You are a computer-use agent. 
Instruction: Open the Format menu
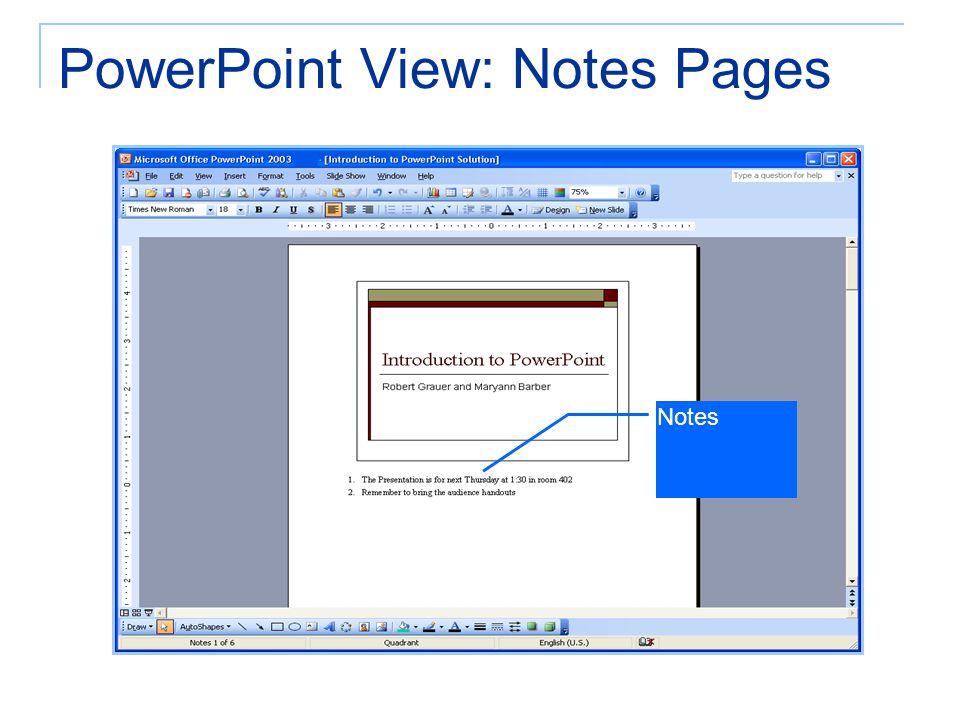(271, 176)
